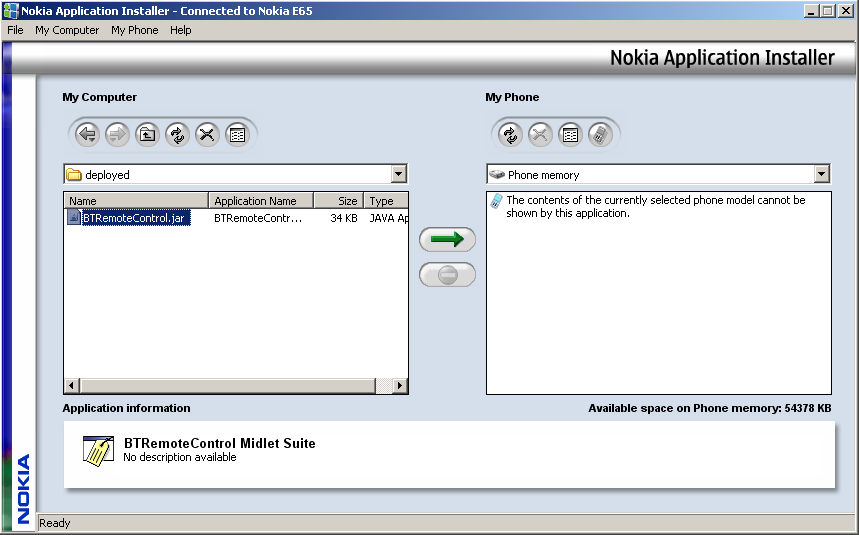Go forward in My Computer toolbar

click(x=117, y=134)
